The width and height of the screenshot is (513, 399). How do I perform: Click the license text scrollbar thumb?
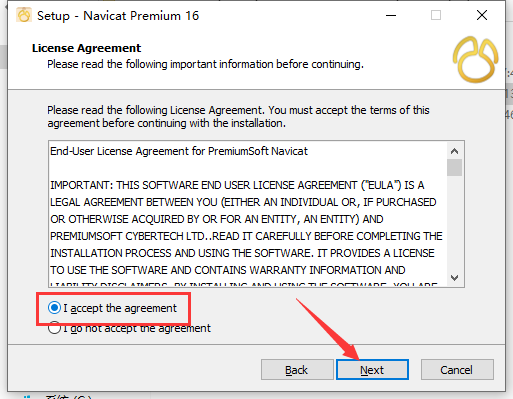pyautogui.click(x=454, y=167)
